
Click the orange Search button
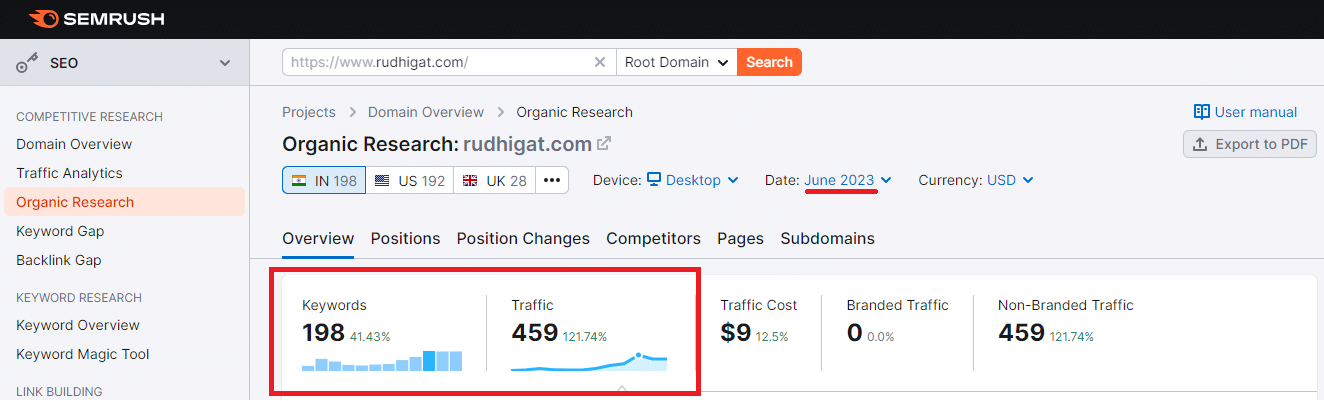[x=769, y=62]
